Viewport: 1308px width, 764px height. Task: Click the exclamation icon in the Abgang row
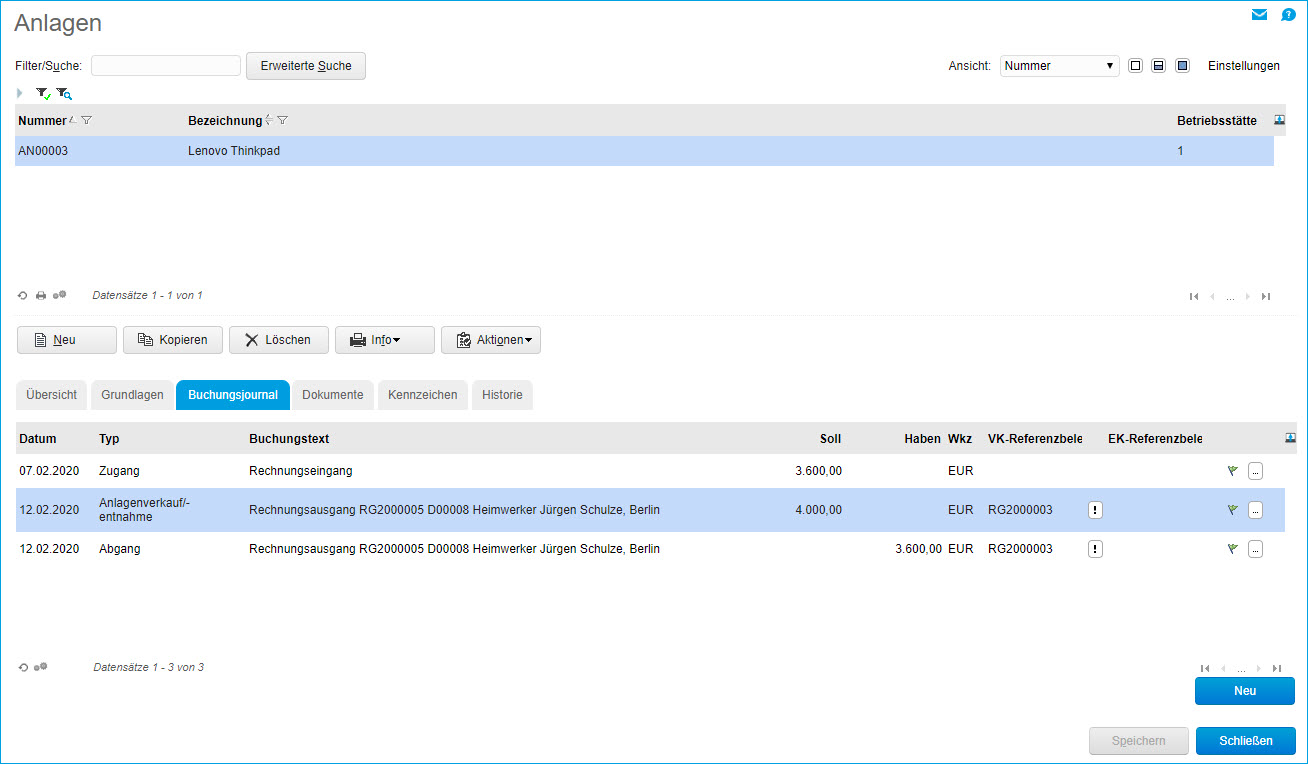(x=1095, y=549)
